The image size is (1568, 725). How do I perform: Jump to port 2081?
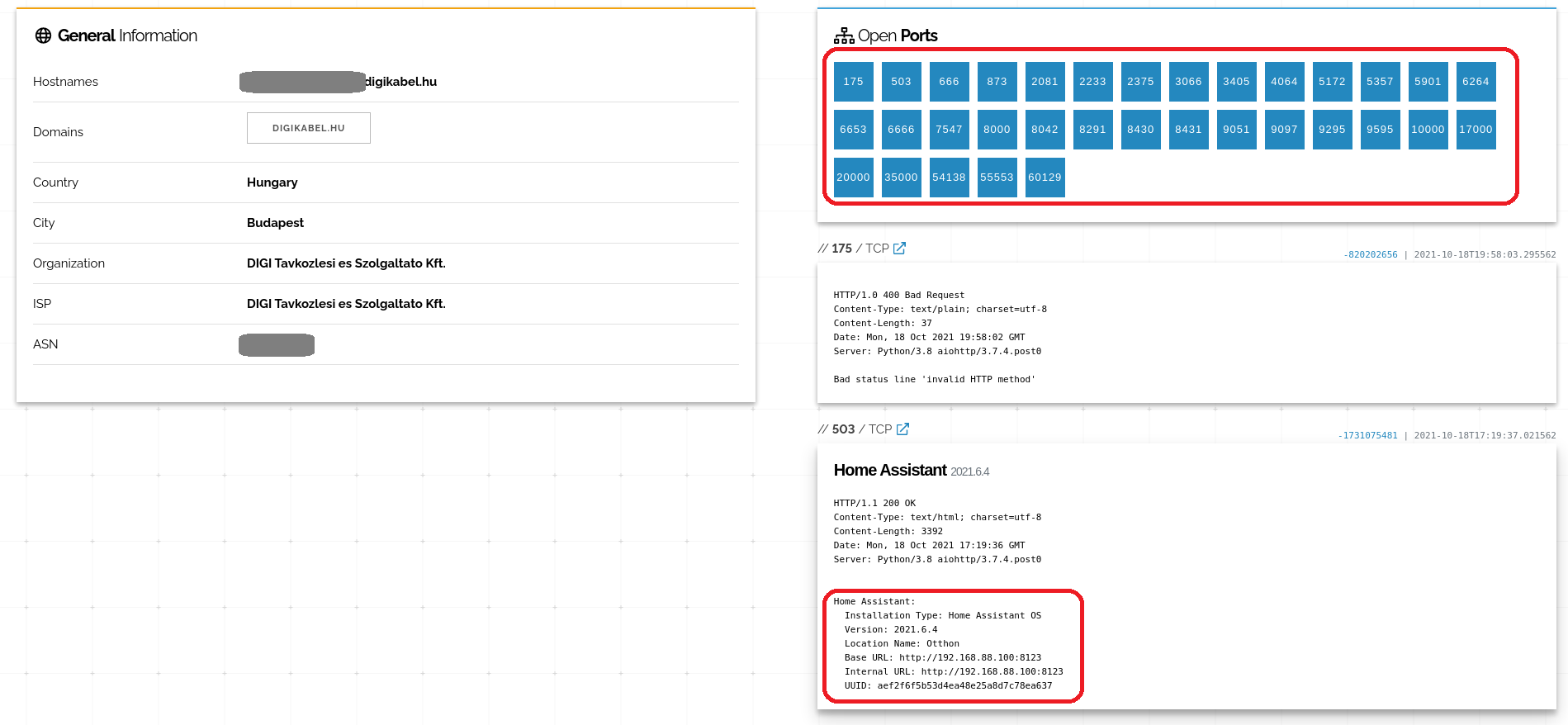pos(1045,82)
